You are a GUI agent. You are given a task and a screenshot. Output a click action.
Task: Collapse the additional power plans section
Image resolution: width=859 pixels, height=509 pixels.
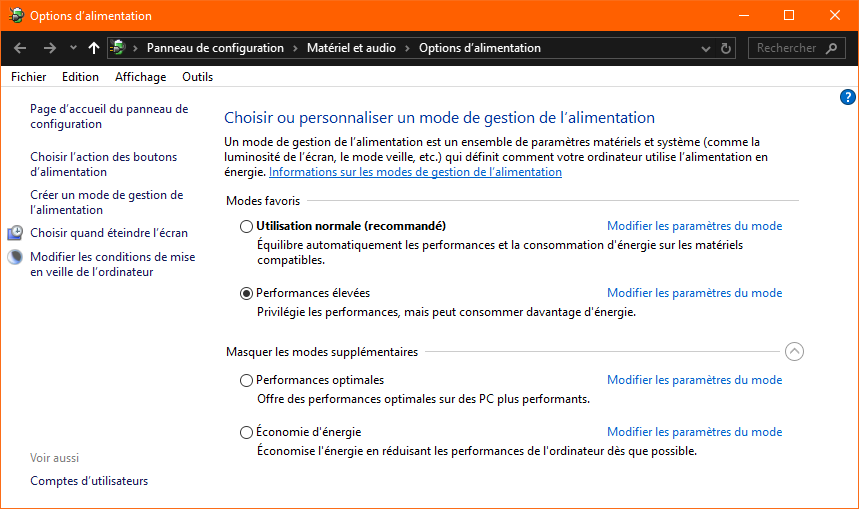click(795, 351)
